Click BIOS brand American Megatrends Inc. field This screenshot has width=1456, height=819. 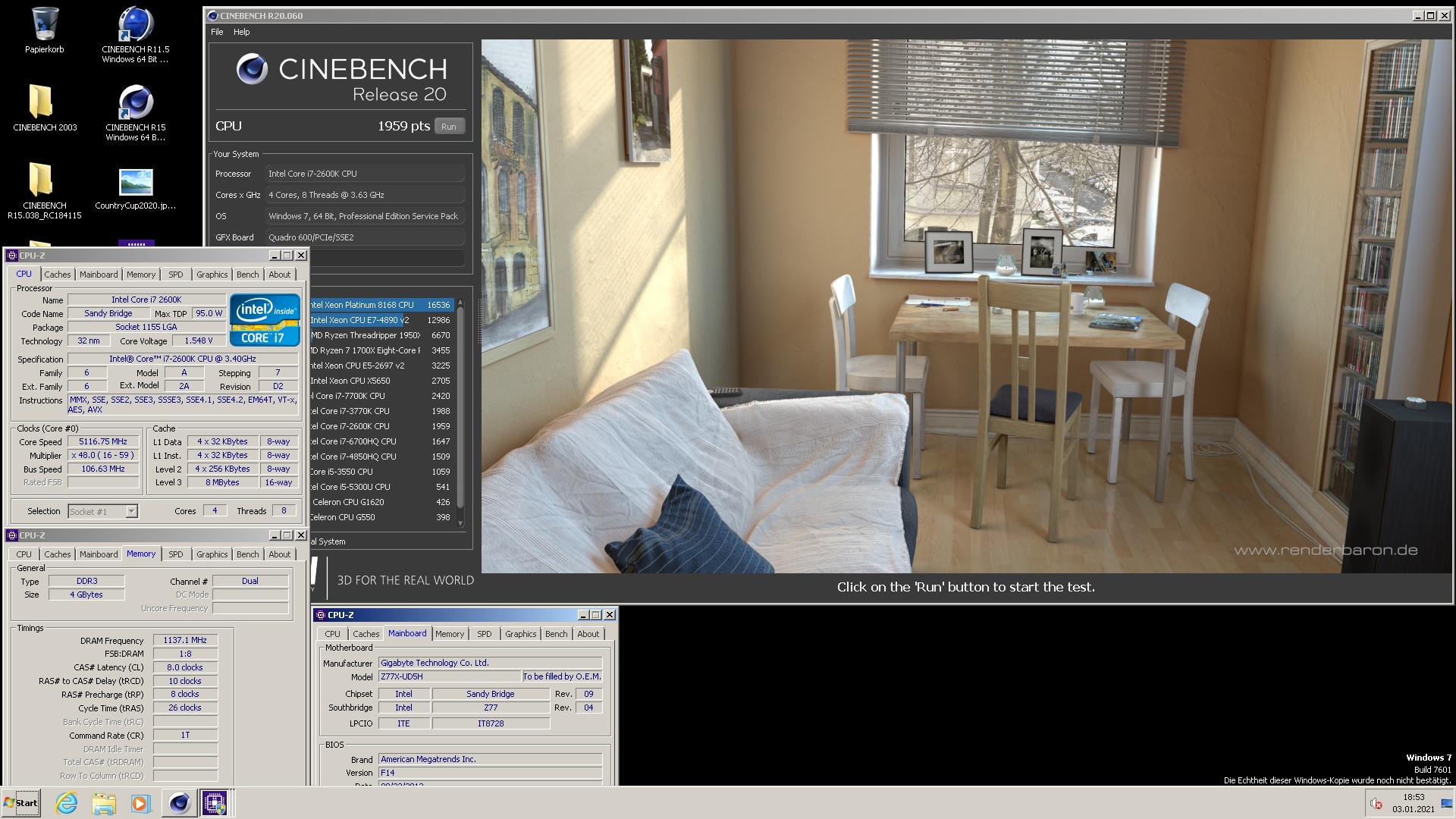(x=490, y=759)
